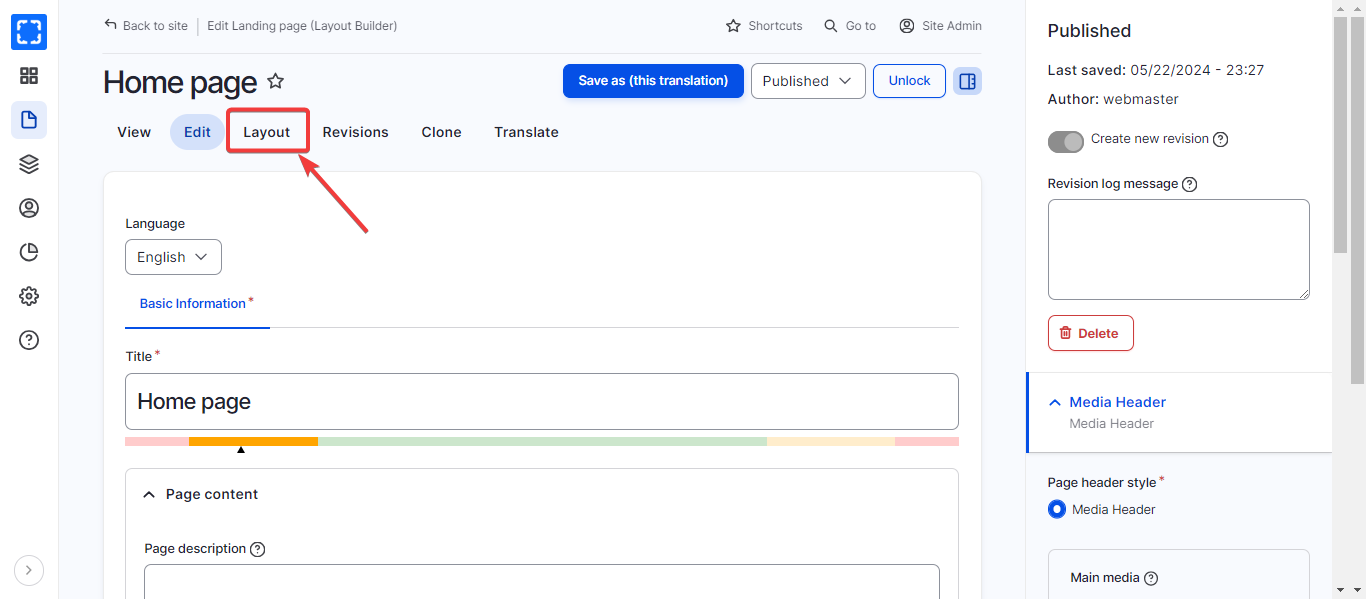Open the English language dropdown
Image resolution: width=1366 pixels, height=599 pixels.
tap(173, 257)
